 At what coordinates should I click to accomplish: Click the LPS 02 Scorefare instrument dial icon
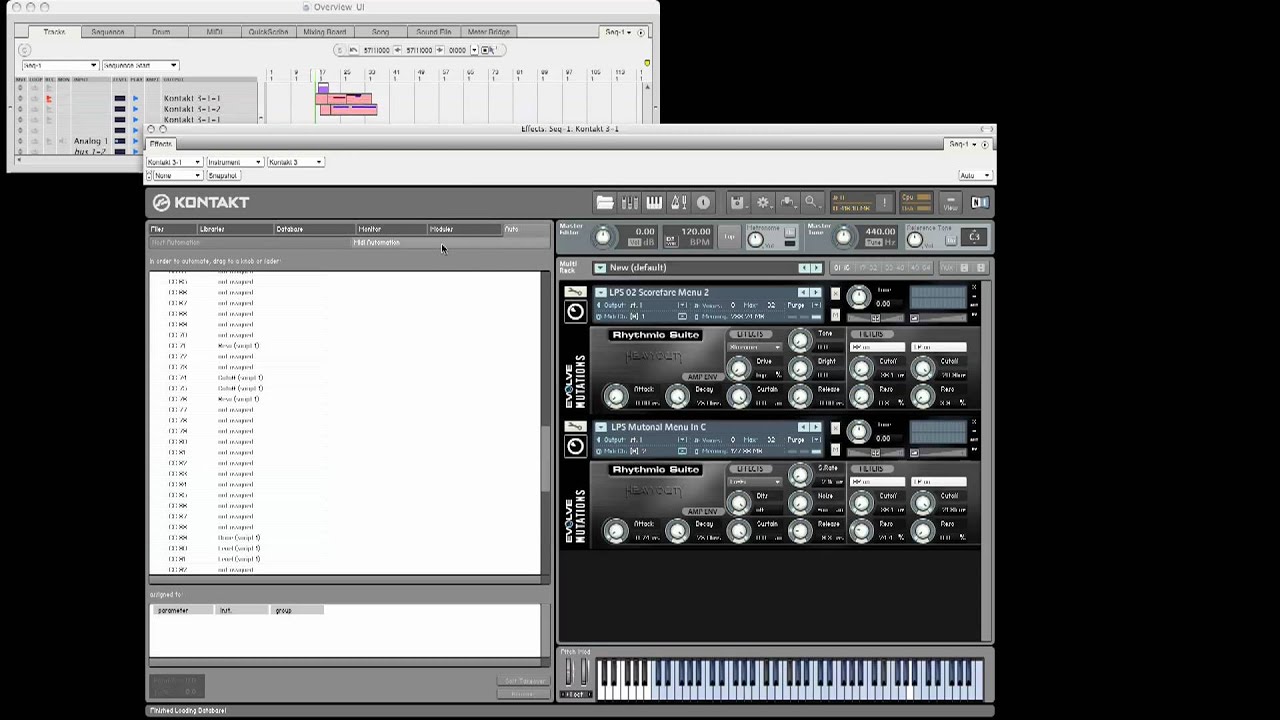575,311
